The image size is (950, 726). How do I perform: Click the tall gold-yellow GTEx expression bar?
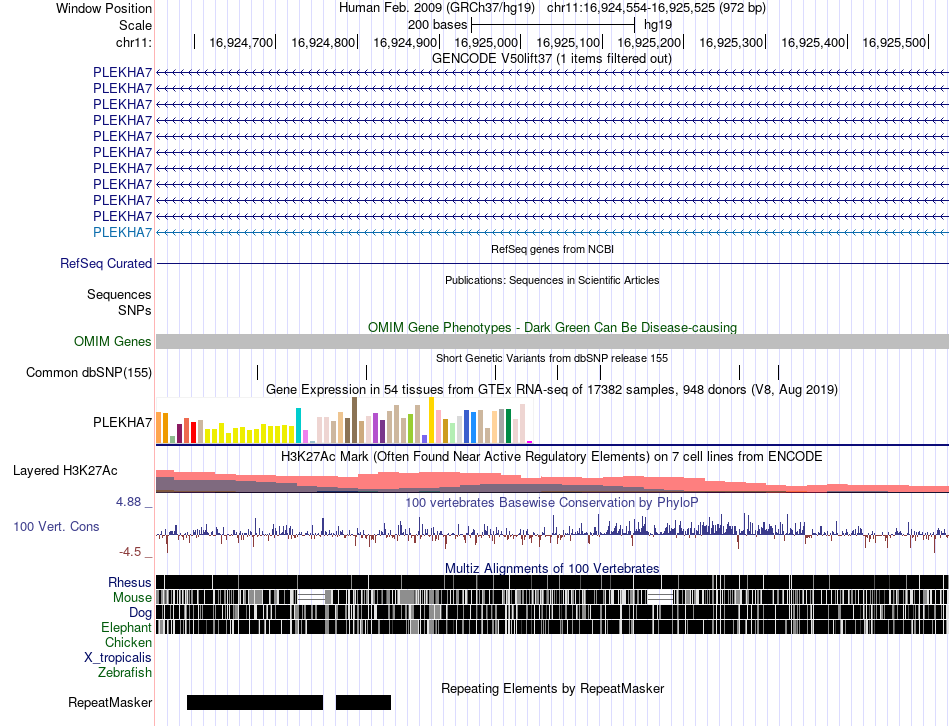(x=431, y=421)
